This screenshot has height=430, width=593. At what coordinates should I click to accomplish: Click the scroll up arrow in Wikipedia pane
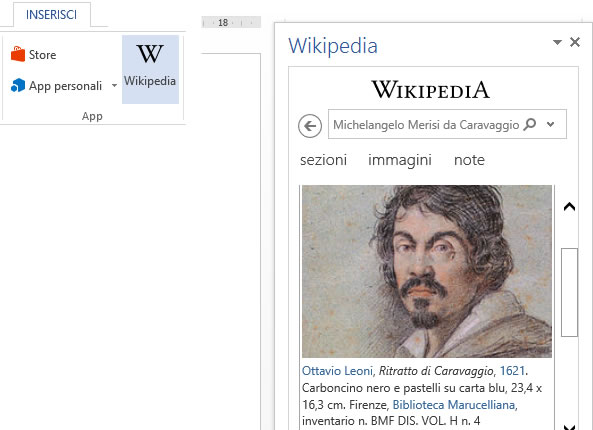[x=569, y=206]
